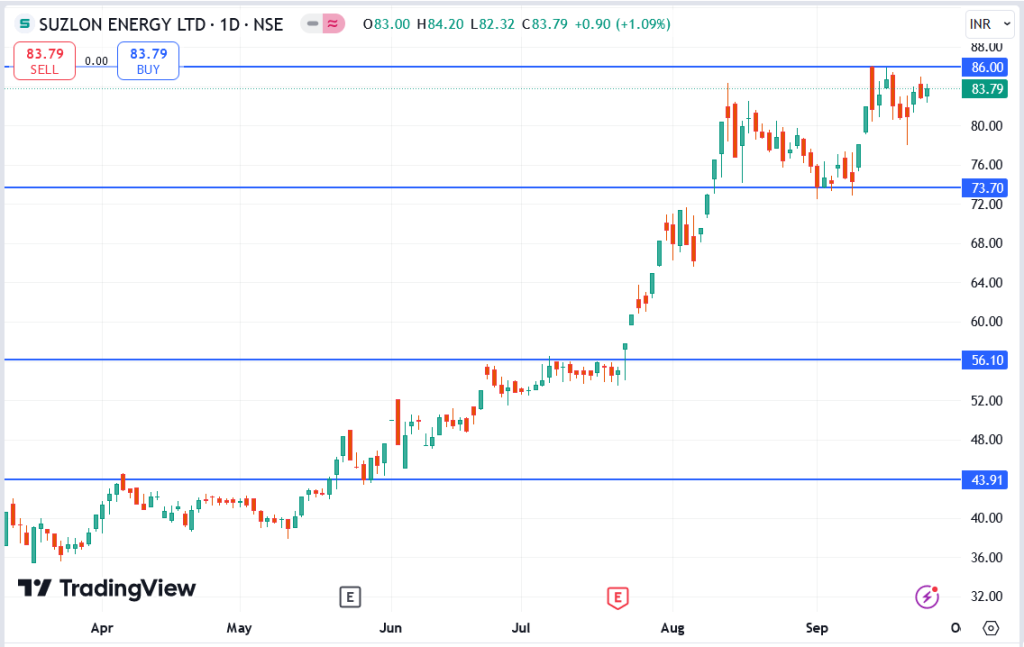The image size is (1024, 647).
Task: Open the SUZLON ENERGY LTD symbol title
Action: coord(161,25)
